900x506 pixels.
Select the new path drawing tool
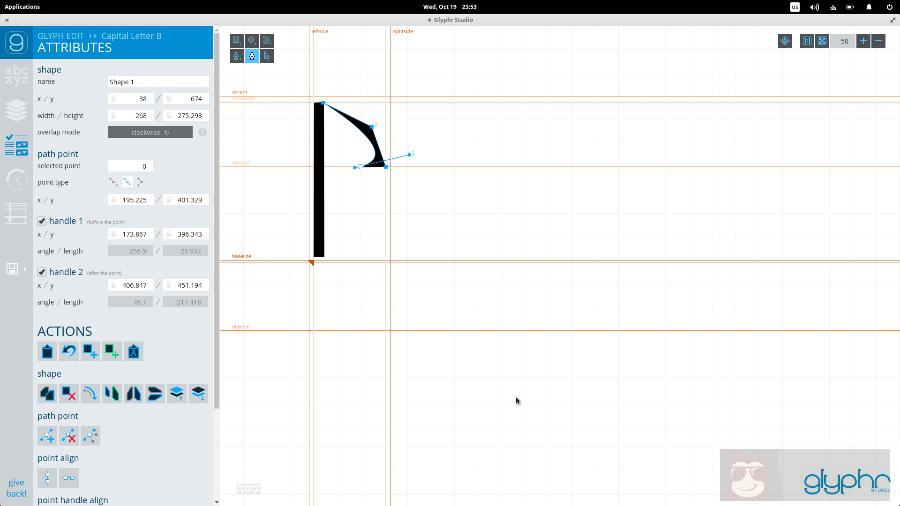[x=266, y=41]
